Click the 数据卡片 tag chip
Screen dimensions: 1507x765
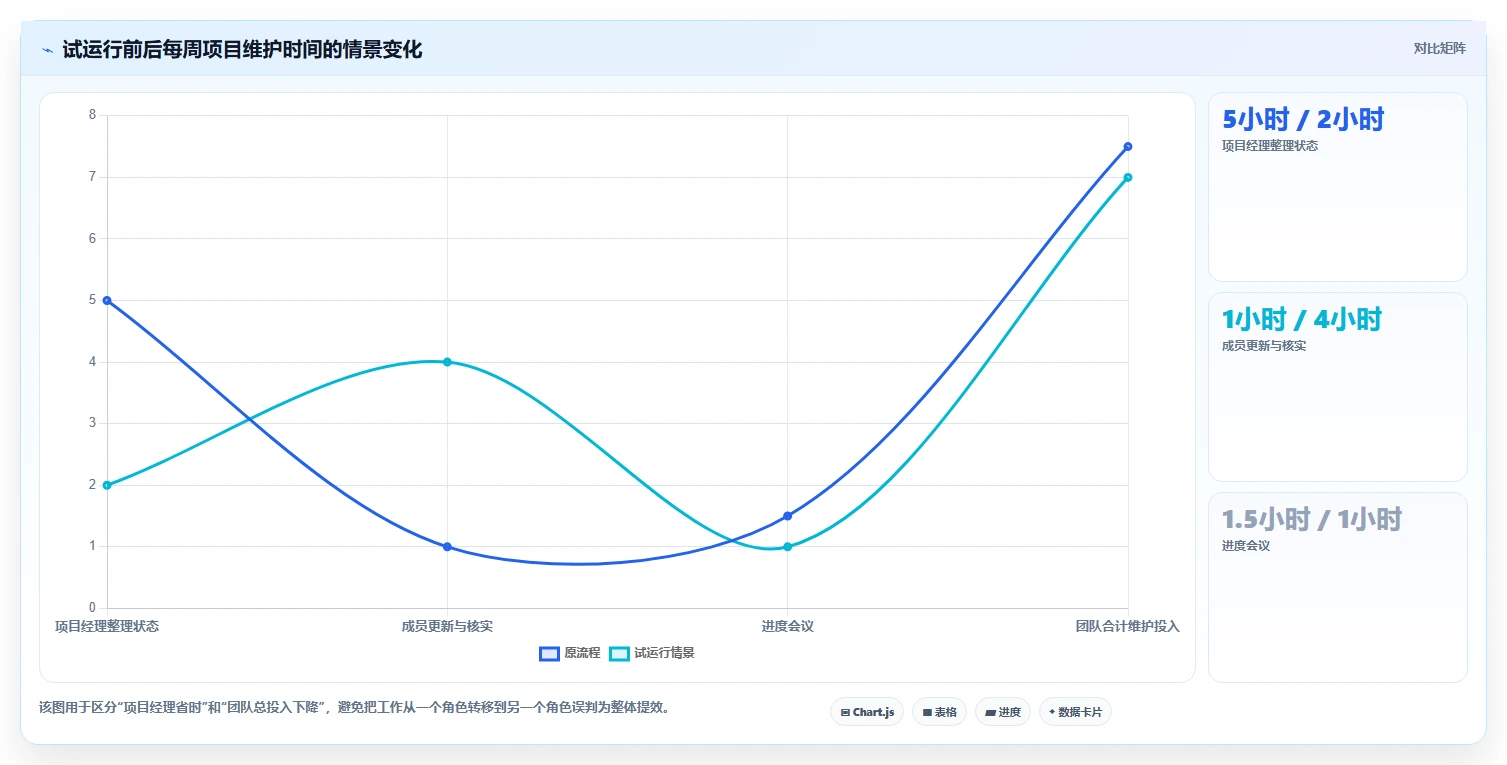click(x=1075, y=712)
